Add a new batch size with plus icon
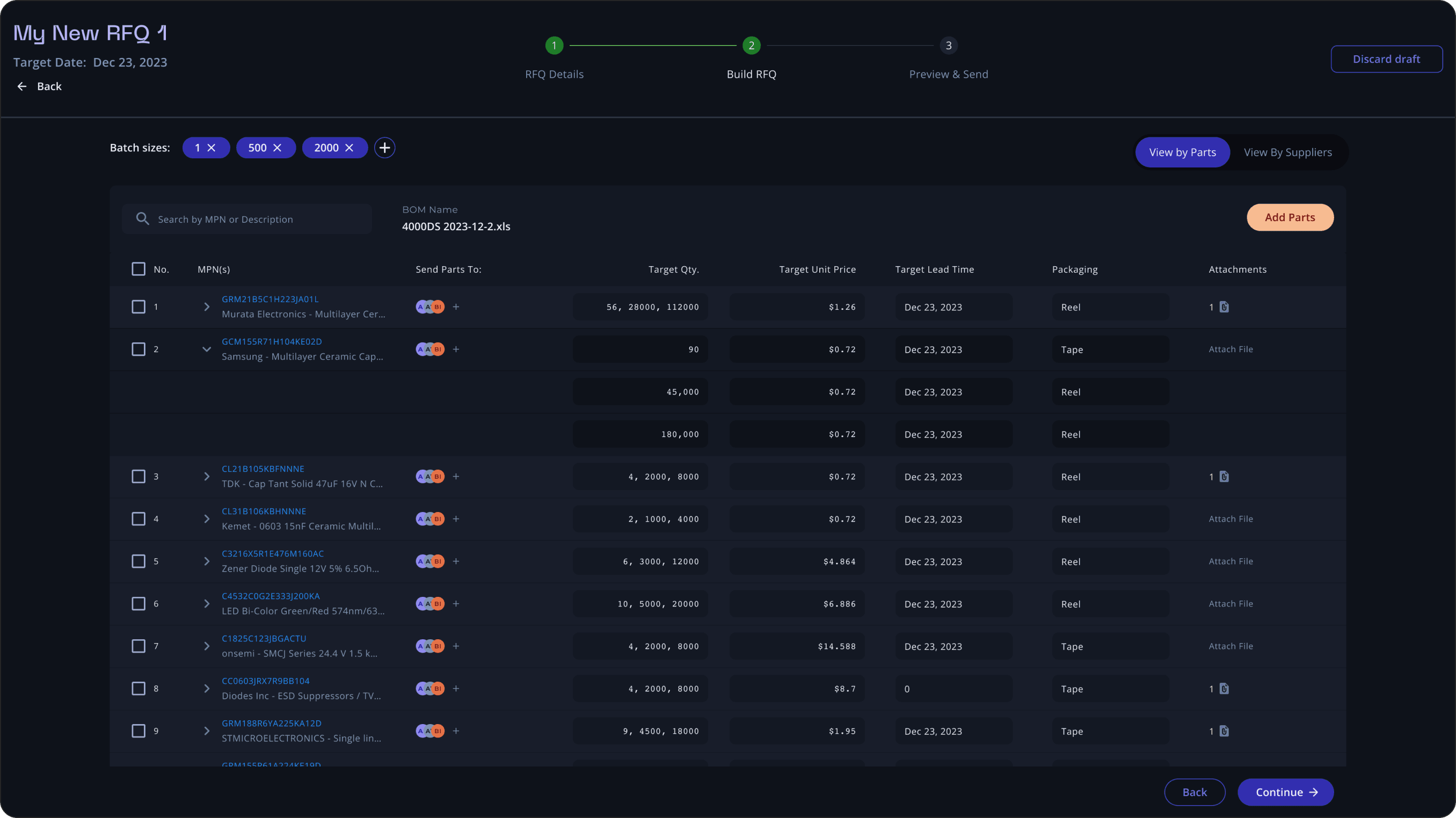 [384, 148]
